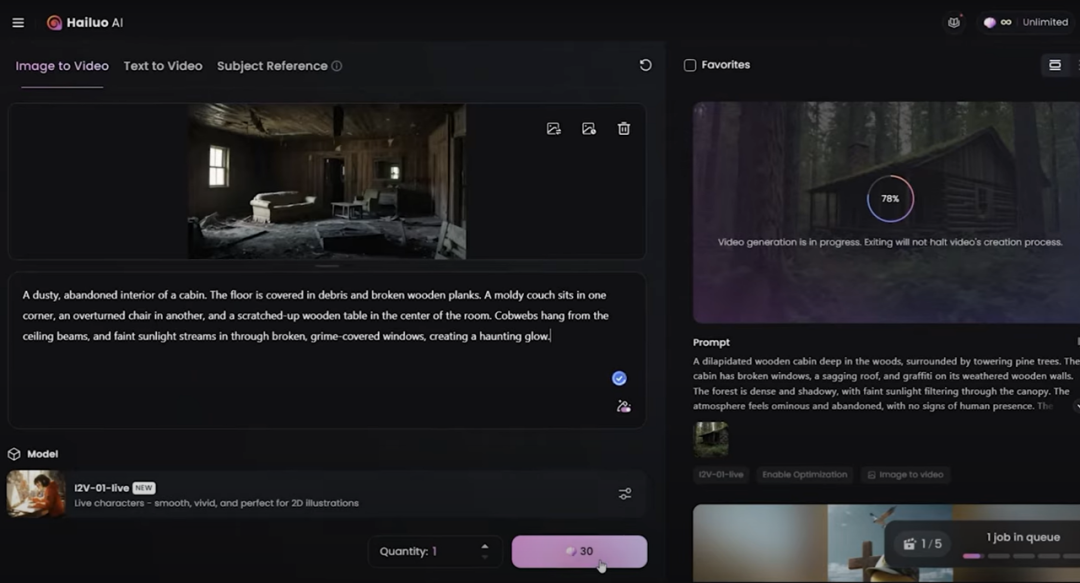Screen dimensions: 1080x583
Task: Open the I2V-01-live model selector
Action: [x=300, y=494]
